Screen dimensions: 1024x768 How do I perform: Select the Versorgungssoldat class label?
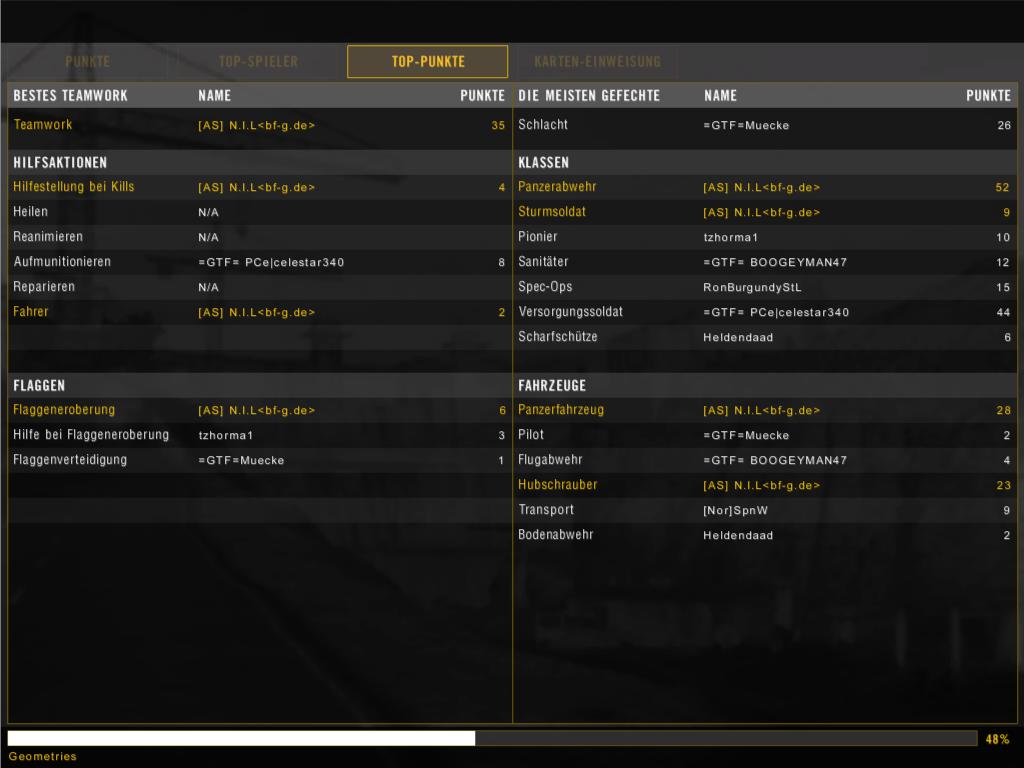[570, 312]
